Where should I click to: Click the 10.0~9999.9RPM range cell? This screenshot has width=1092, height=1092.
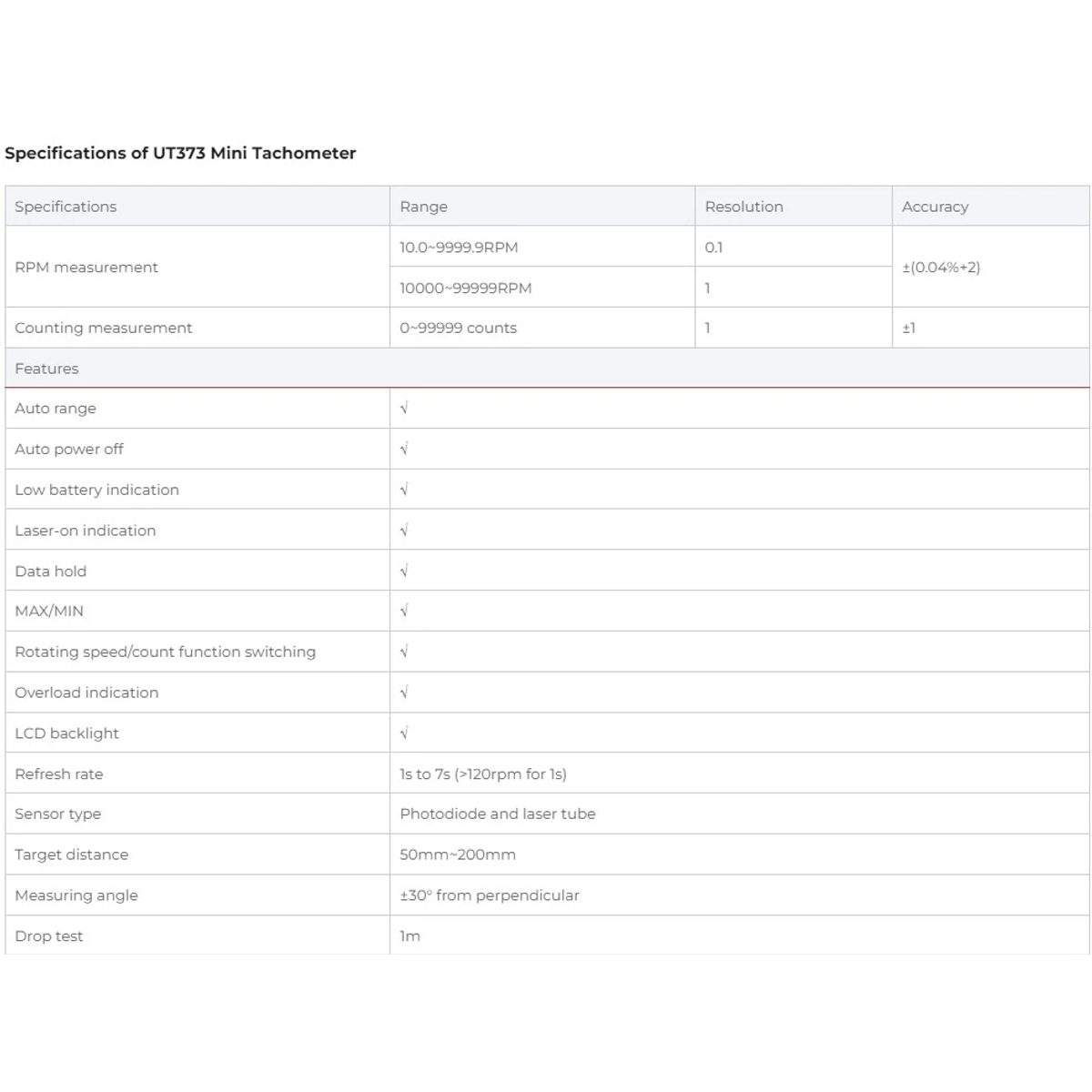[x=542, y=247]
